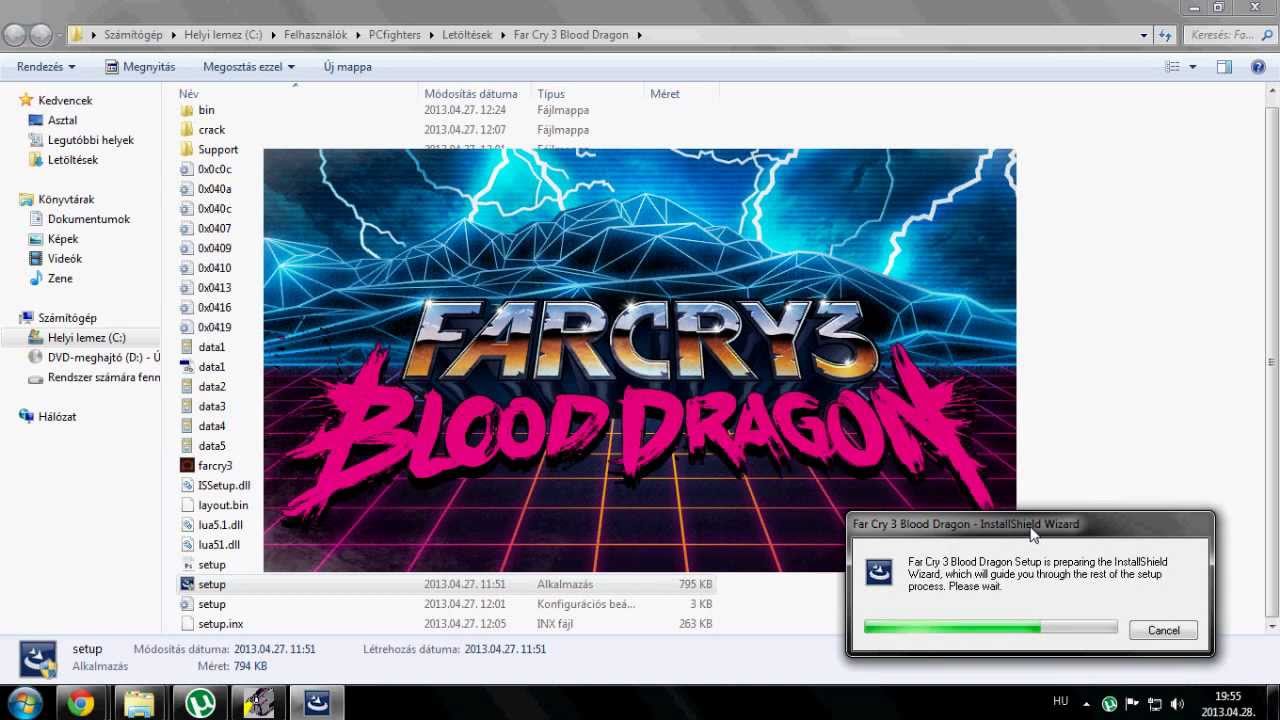Select Könyvtárak header in the navigation pane
This screenshot has height=720, width=1280.
66,200
